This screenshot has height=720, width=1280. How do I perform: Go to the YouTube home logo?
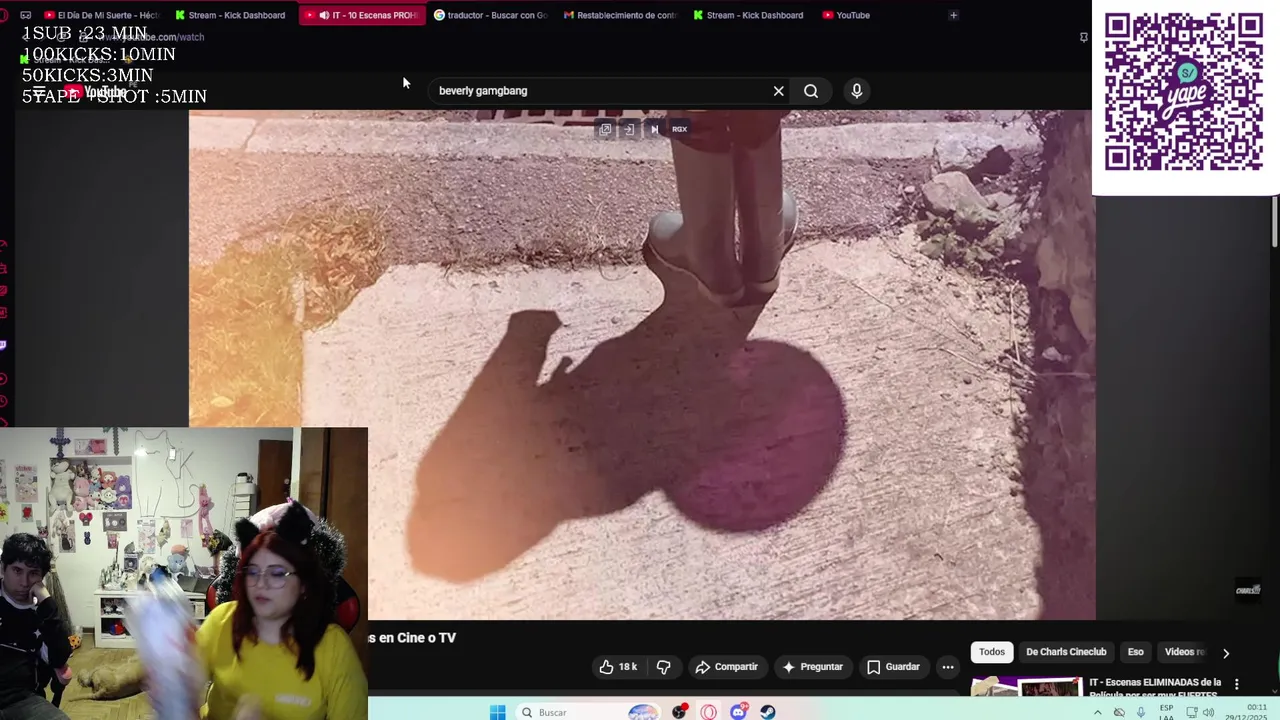click(x=95, y=93)
